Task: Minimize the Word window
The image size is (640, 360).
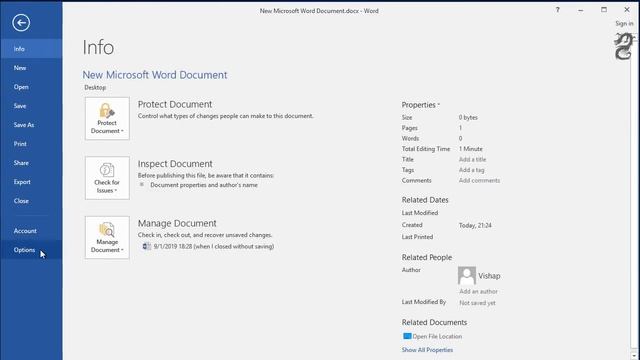Action: coord(580,10)
